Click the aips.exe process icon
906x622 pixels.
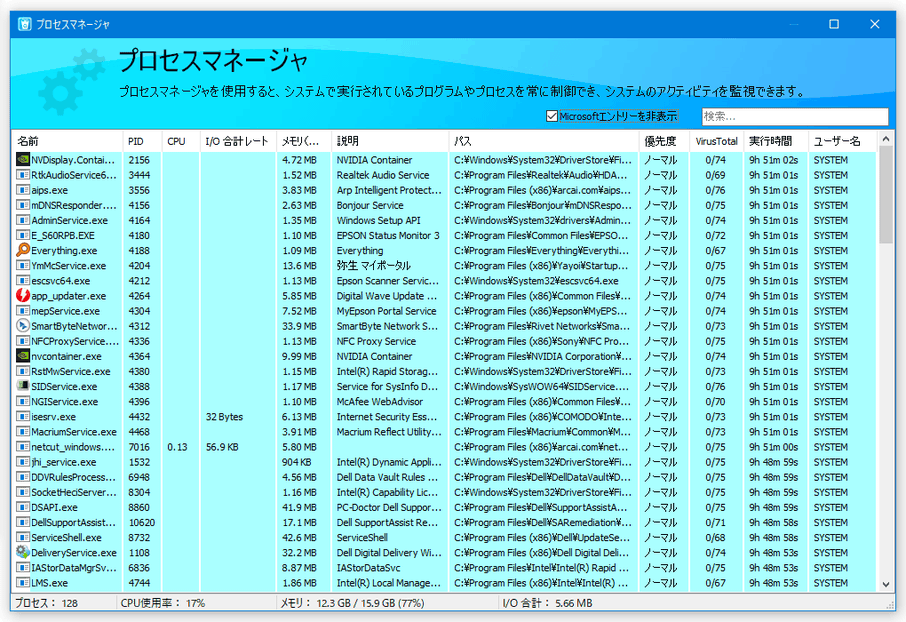coord(23,190)
